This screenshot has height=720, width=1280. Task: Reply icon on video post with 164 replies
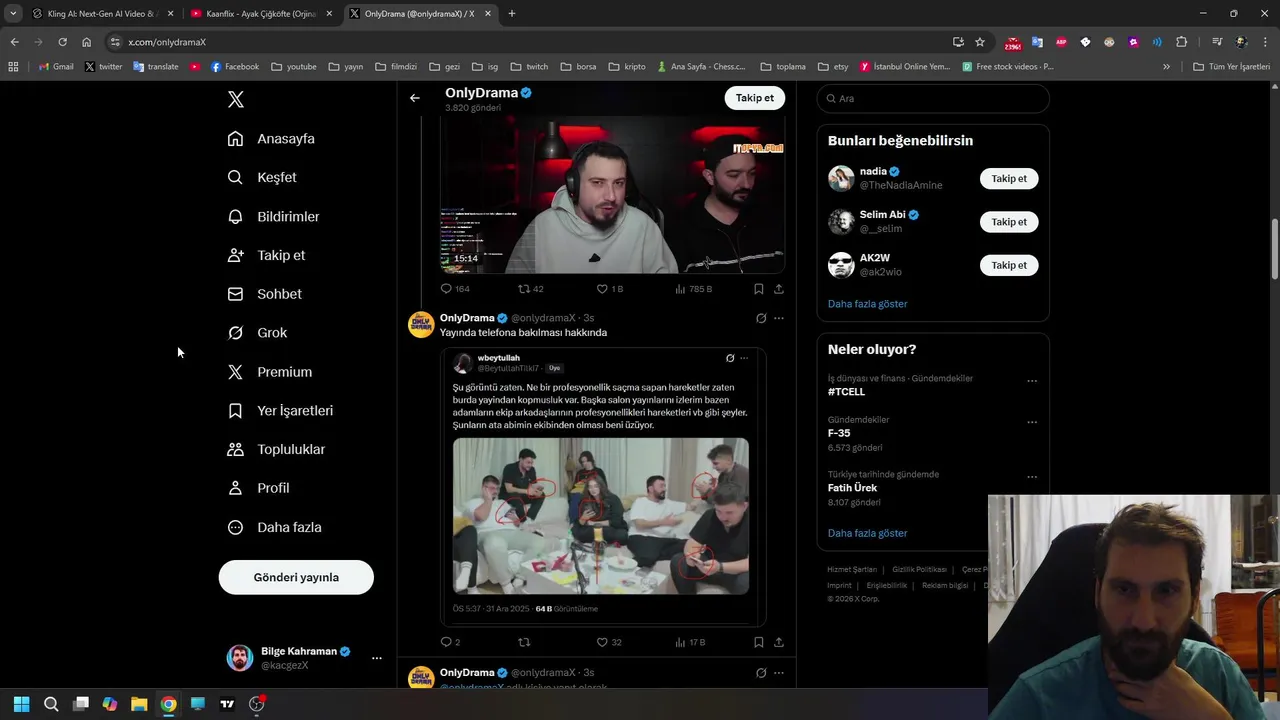(x=446, y=289)
